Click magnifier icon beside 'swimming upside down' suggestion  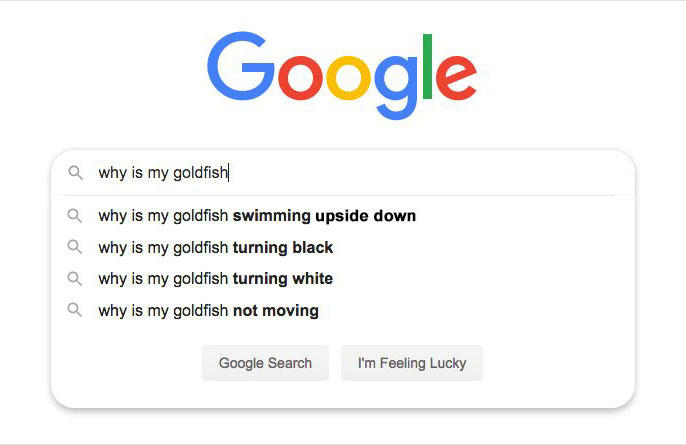click(74, 216)
